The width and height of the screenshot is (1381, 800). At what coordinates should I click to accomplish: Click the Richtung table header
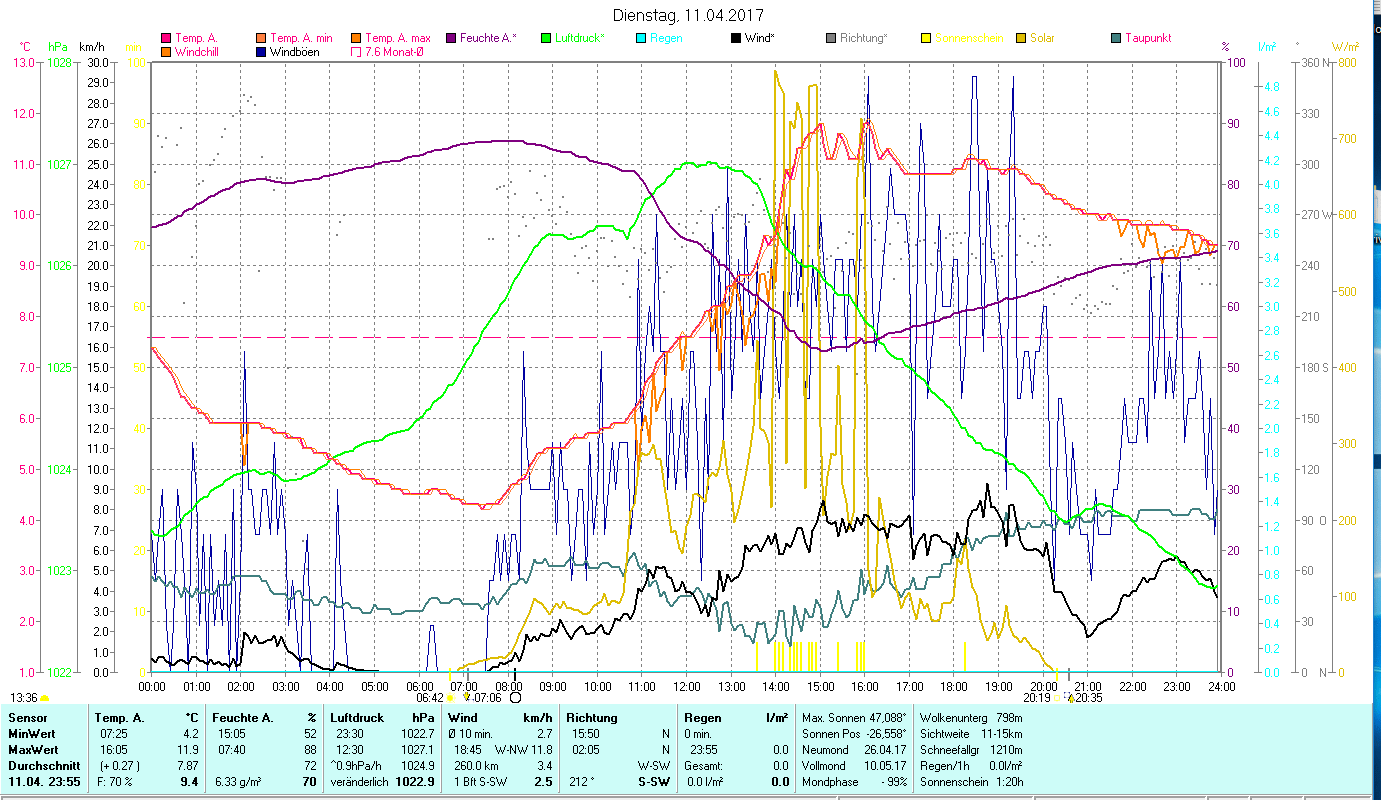coord(592,718)
